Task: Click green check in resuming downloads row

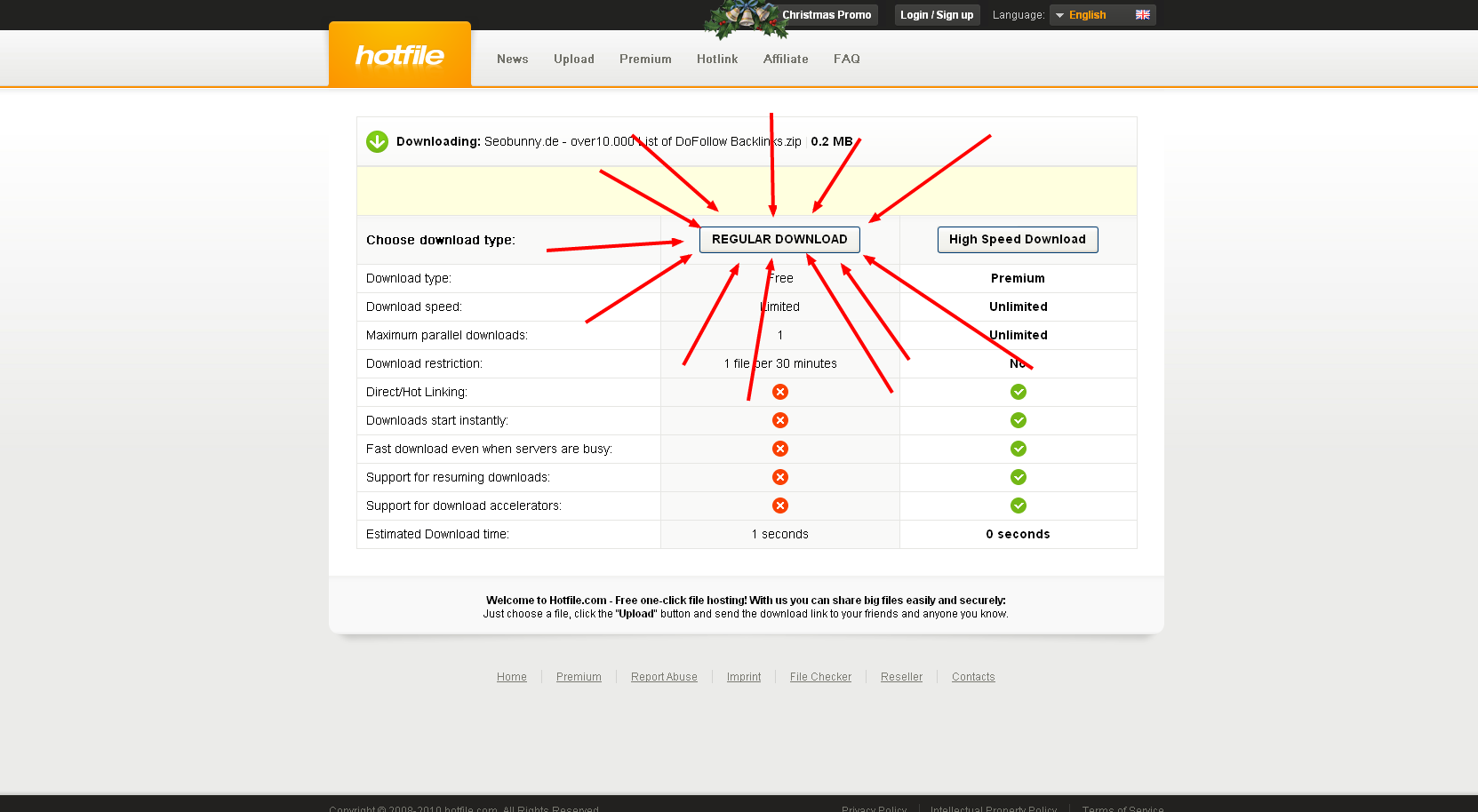Action: coord(1019,477)
